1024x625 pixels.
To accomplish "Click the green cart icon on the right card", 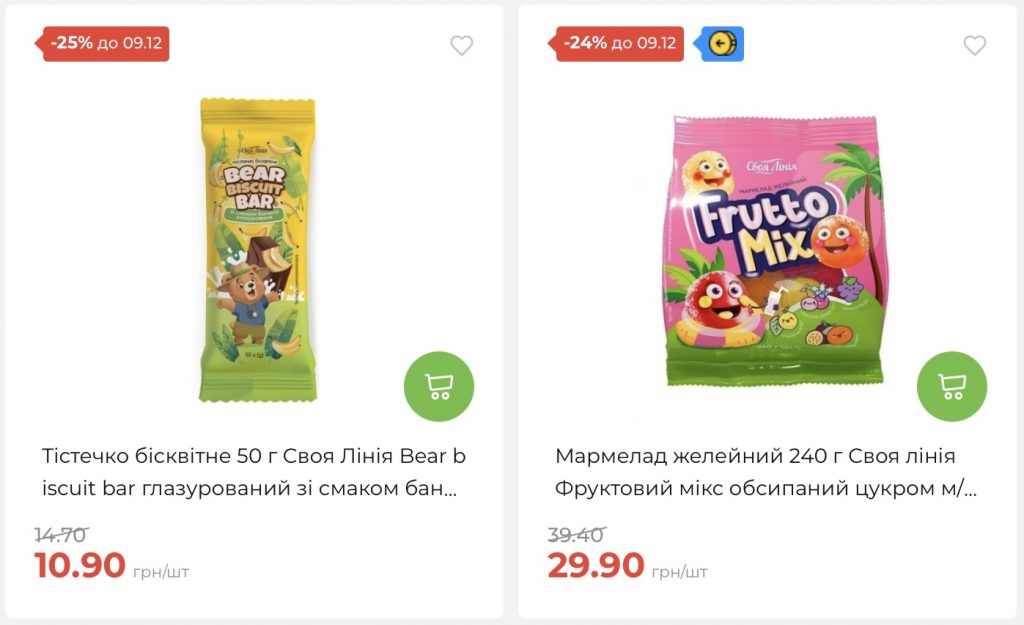I will (x=950, y=386).
